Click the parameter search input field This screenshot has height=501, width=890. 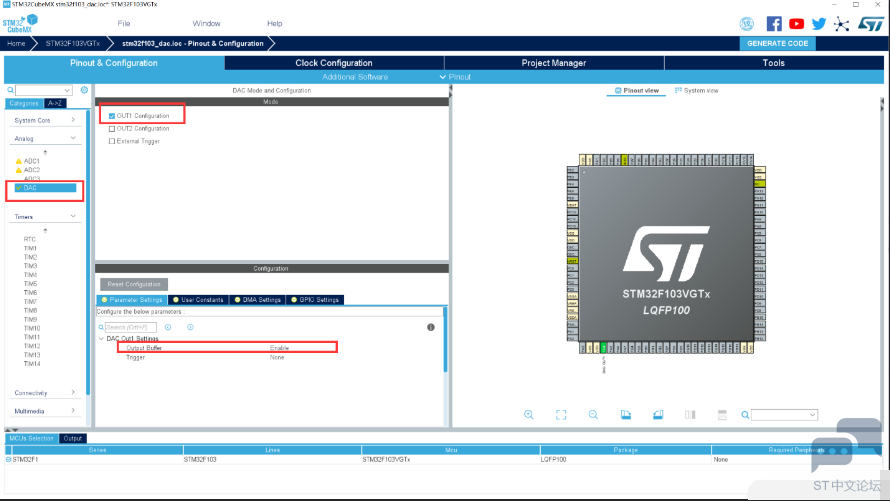click(x=131, y=327)
